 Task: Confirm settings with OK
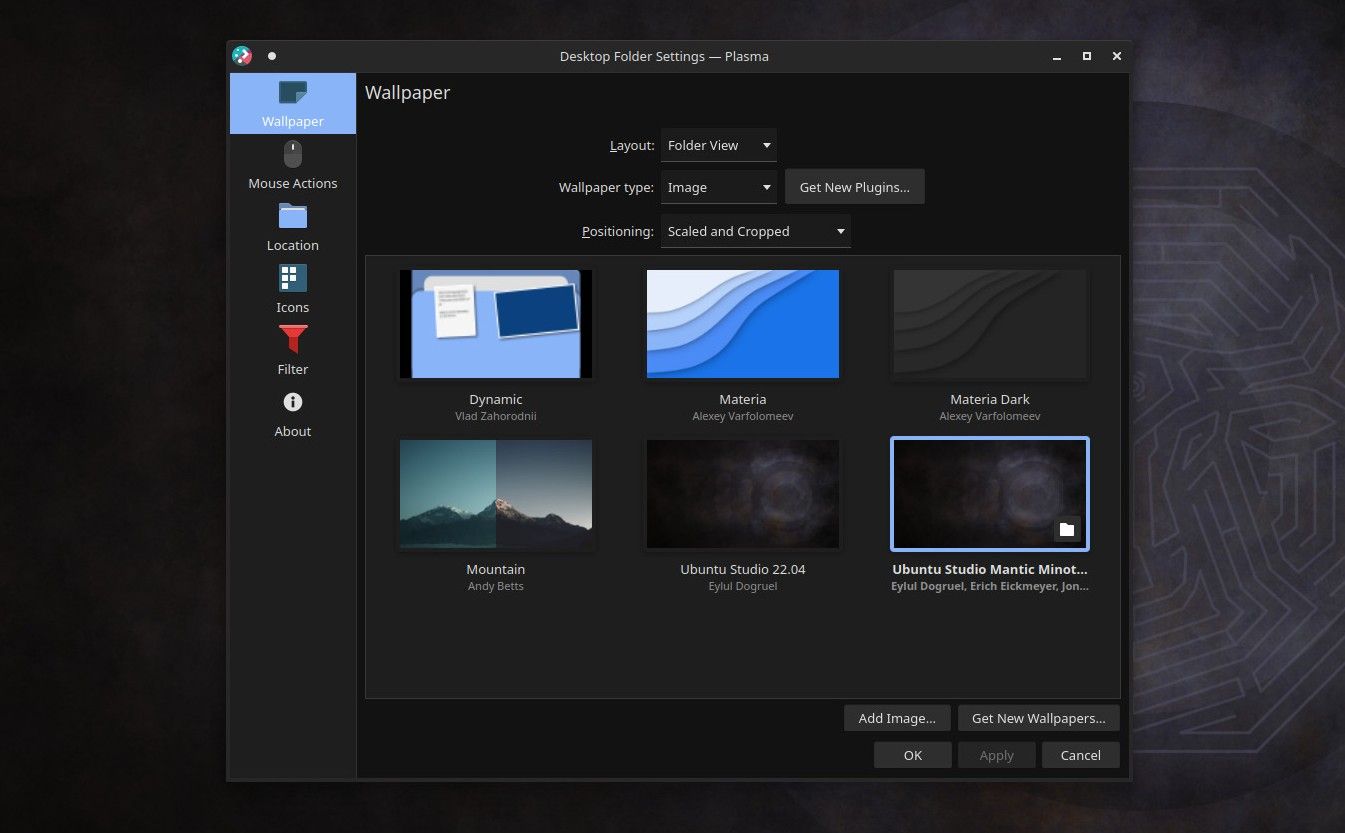pos(912,754)
